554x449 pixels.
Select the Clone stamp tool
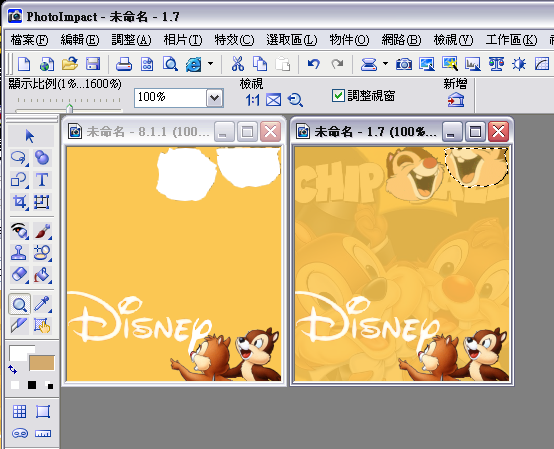19,253
